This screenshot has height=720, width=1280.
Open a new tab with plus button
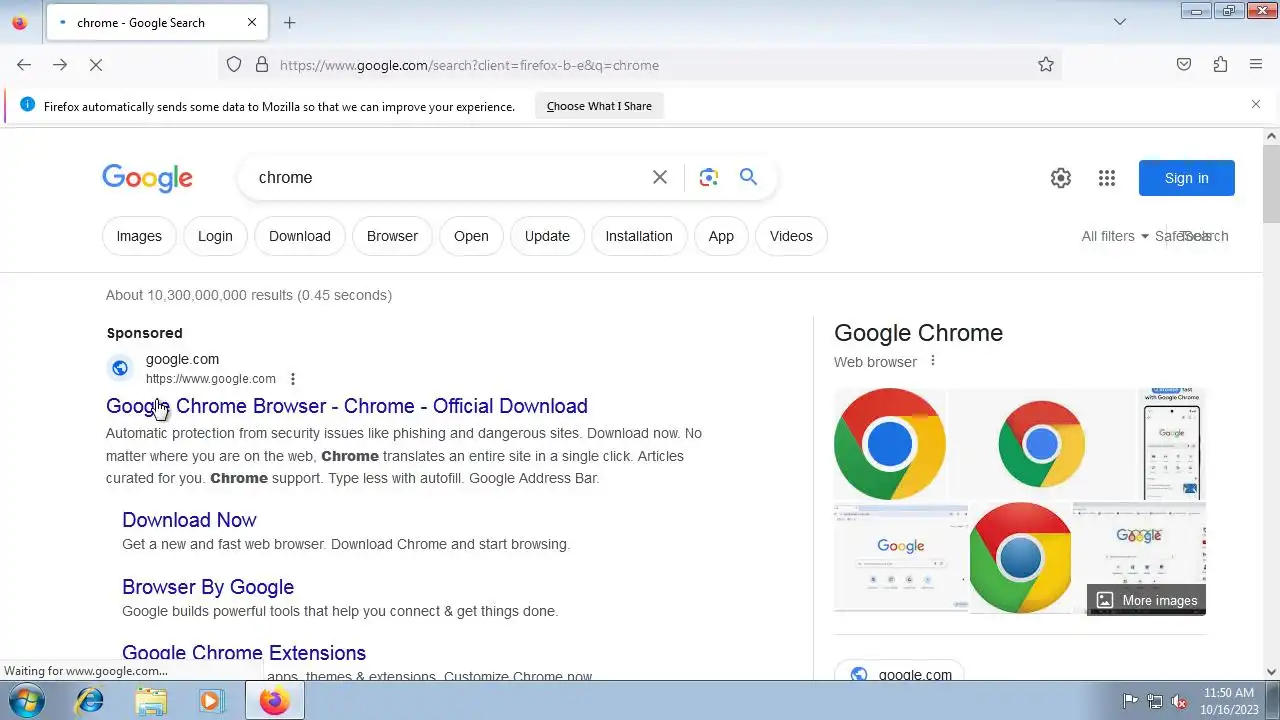click(290, 22)
